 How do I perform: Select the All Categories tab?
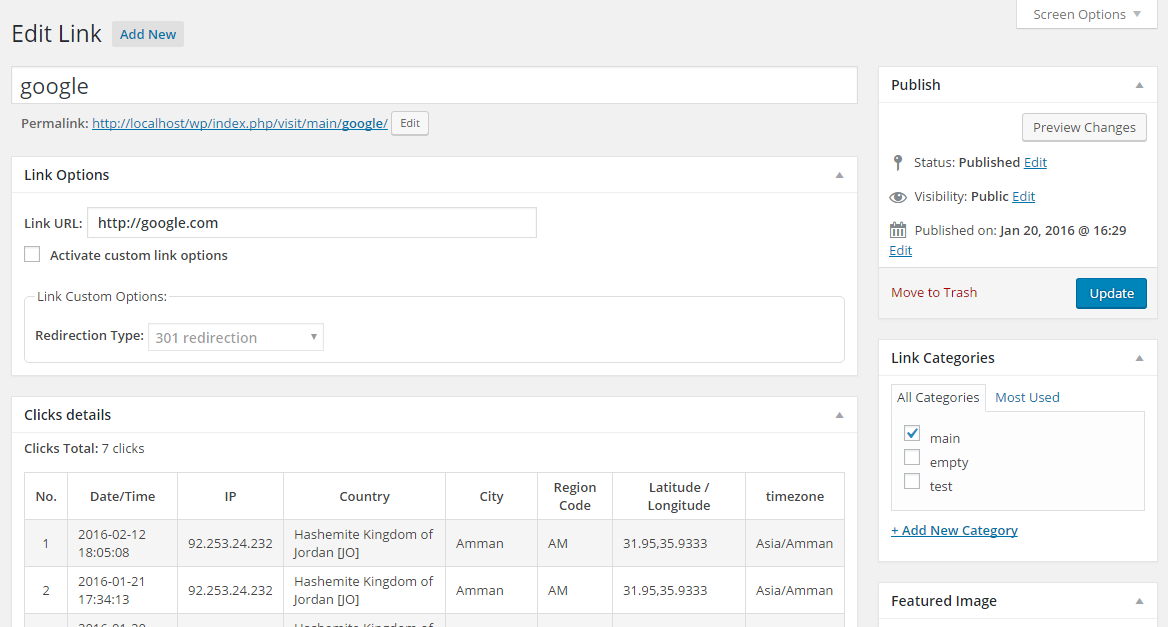click(938, 397)
